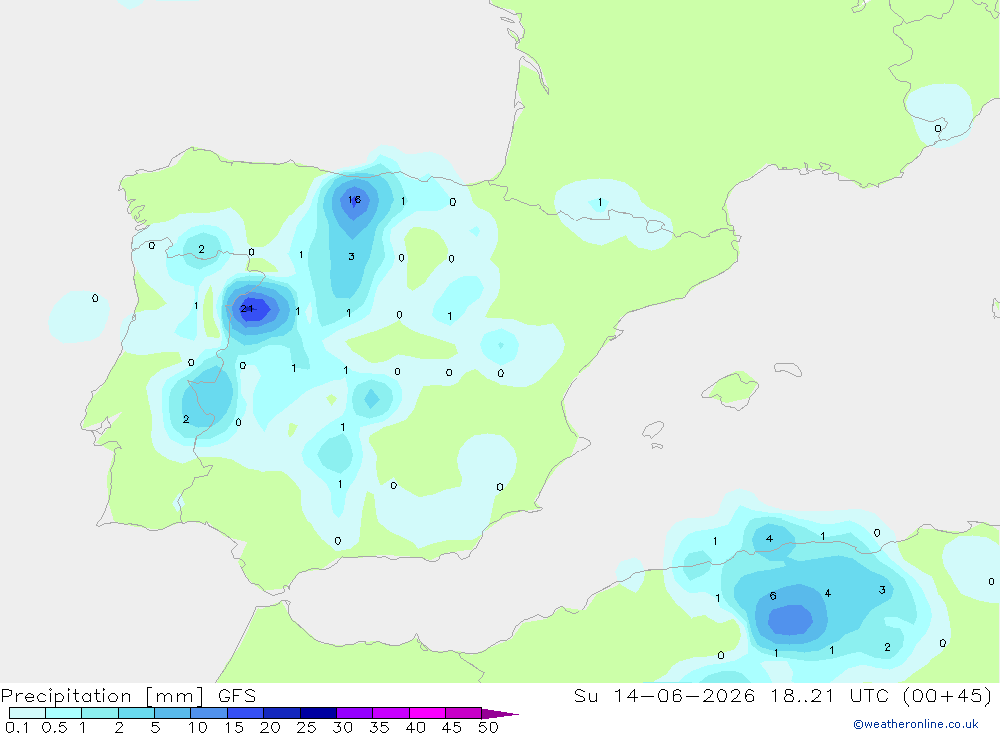Click the legend label "30"
Image resolution: width=1000 pixels, height=733 pixels.
point(342,727)
